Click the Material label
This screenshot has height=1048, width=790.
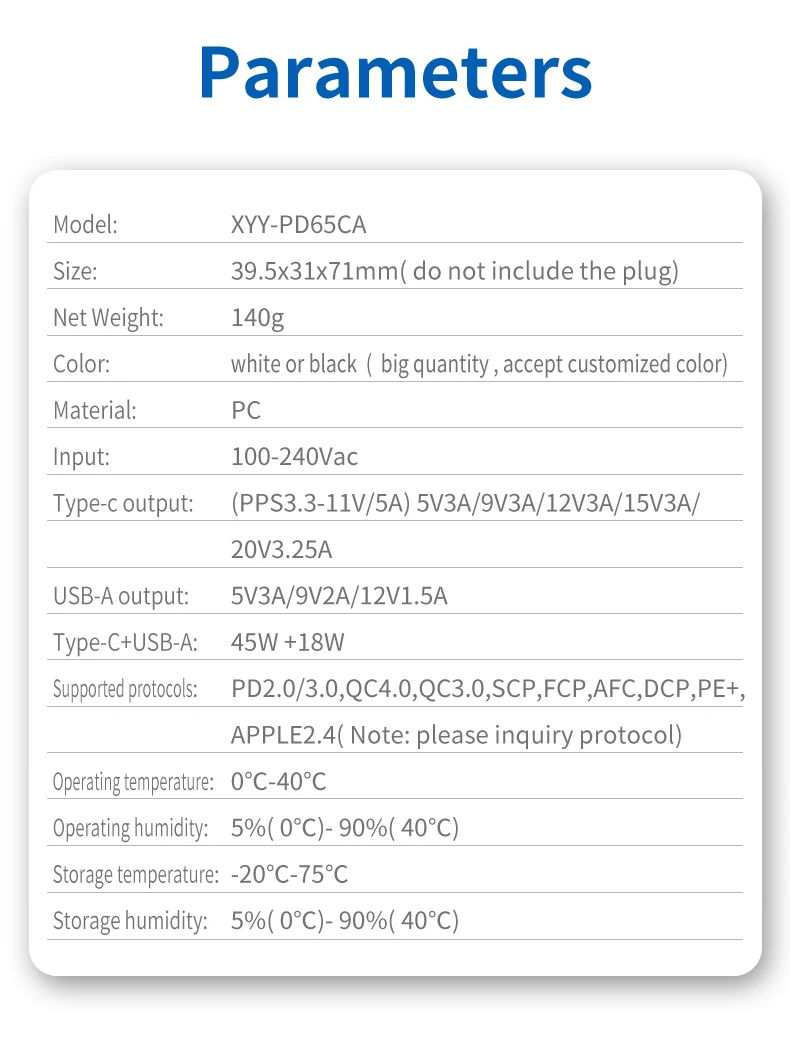coord(94,410)
